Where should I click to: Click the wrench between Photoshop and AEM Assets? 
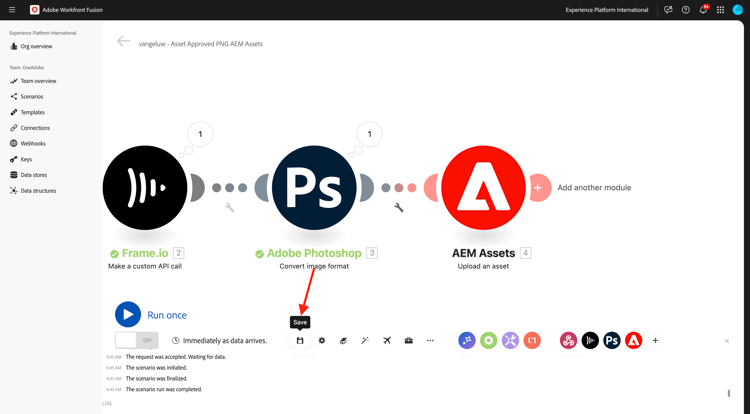click(398, 207)
